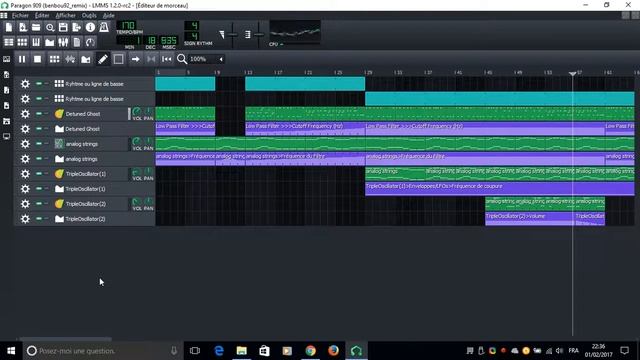Open gear menu of TripleOscillator(2) instrument track
The width and height of the screenshot is (640, 360).
(x=25, y=204)
